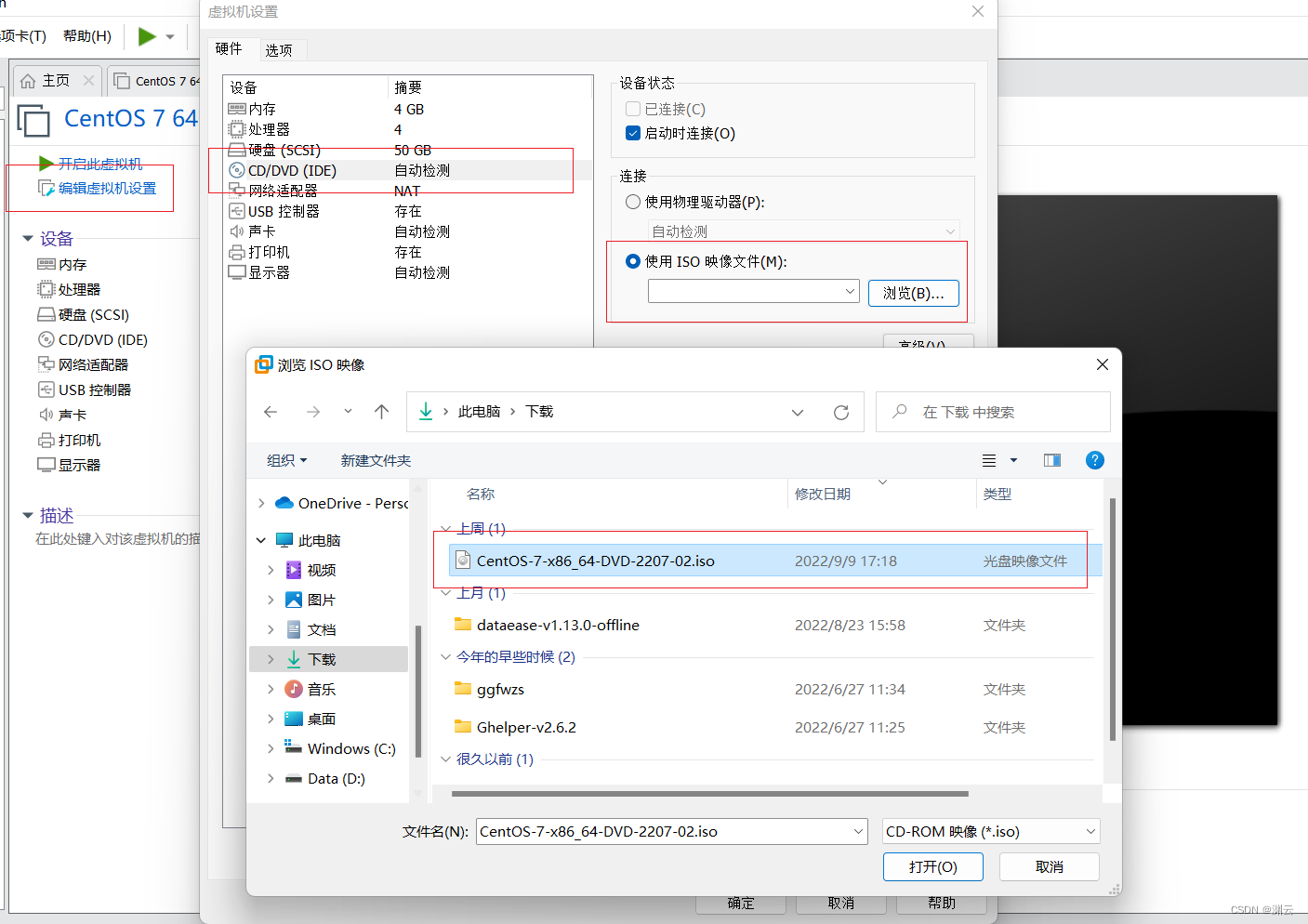Toggle the preview pane icon
Viewport: 1308px width, 924px height.
coord(1052,460)
